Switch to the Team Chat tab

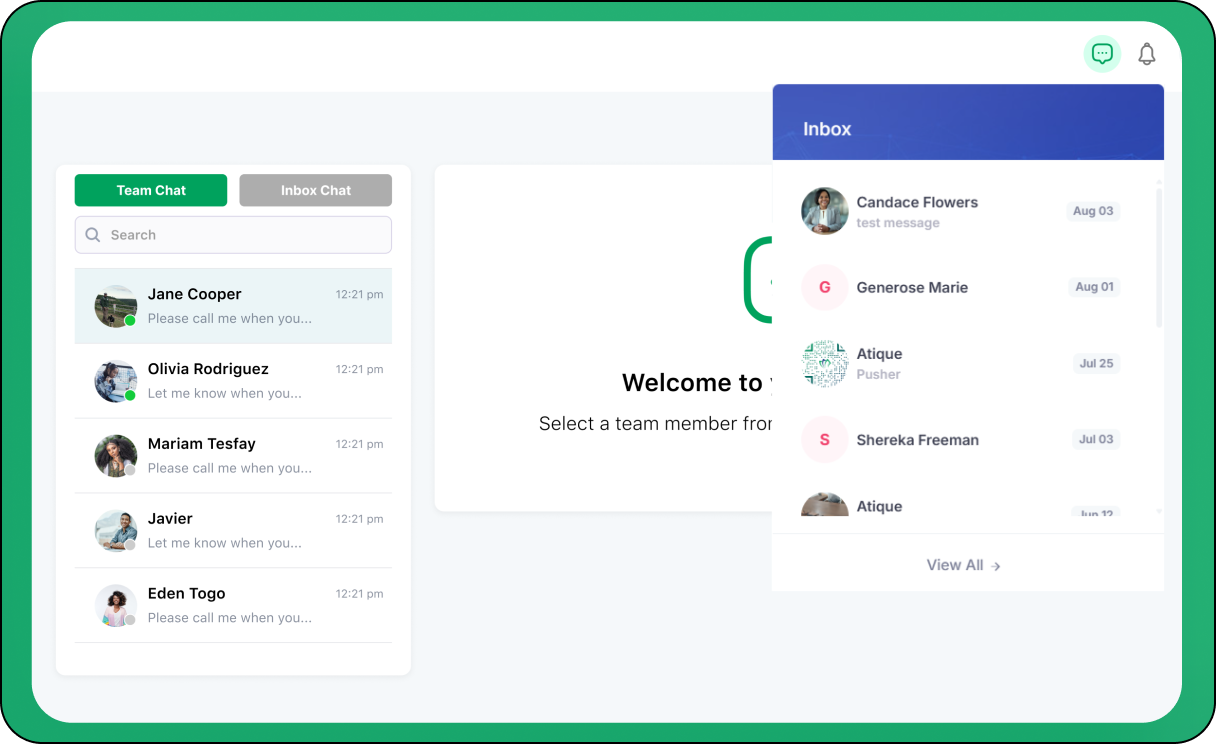pyautogui.click(x=151, y=190)
